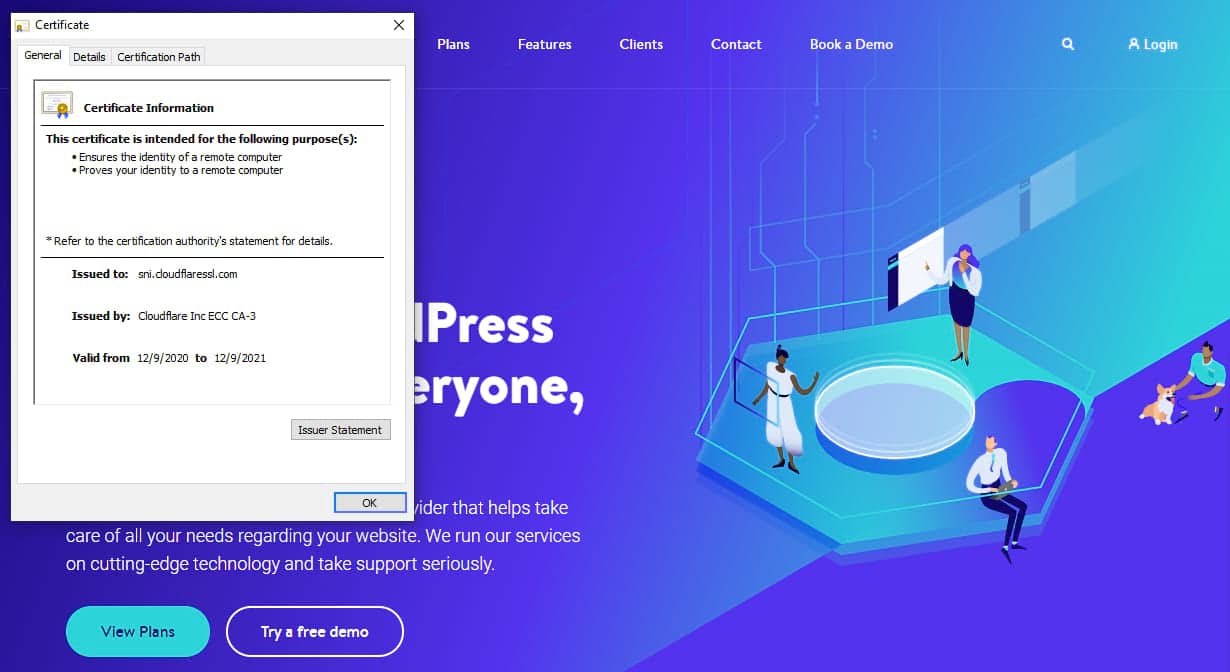The width and height of the screenshot is (1230, 672).
Task: Confirm the certificate dialog with OK
Action: (369, 502)
